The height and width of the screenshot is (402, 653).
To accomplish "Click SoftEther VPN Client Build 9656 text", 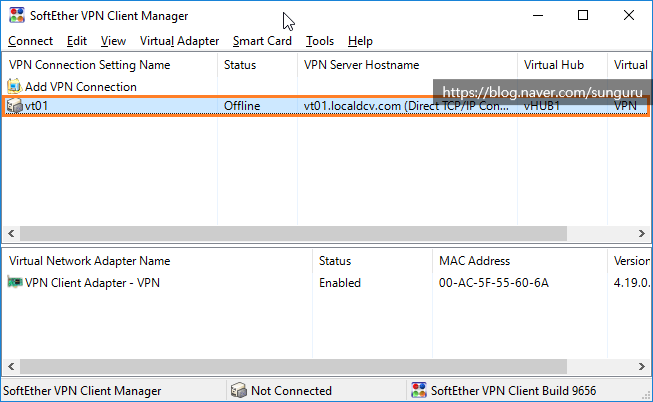I will tap(513, 391).
